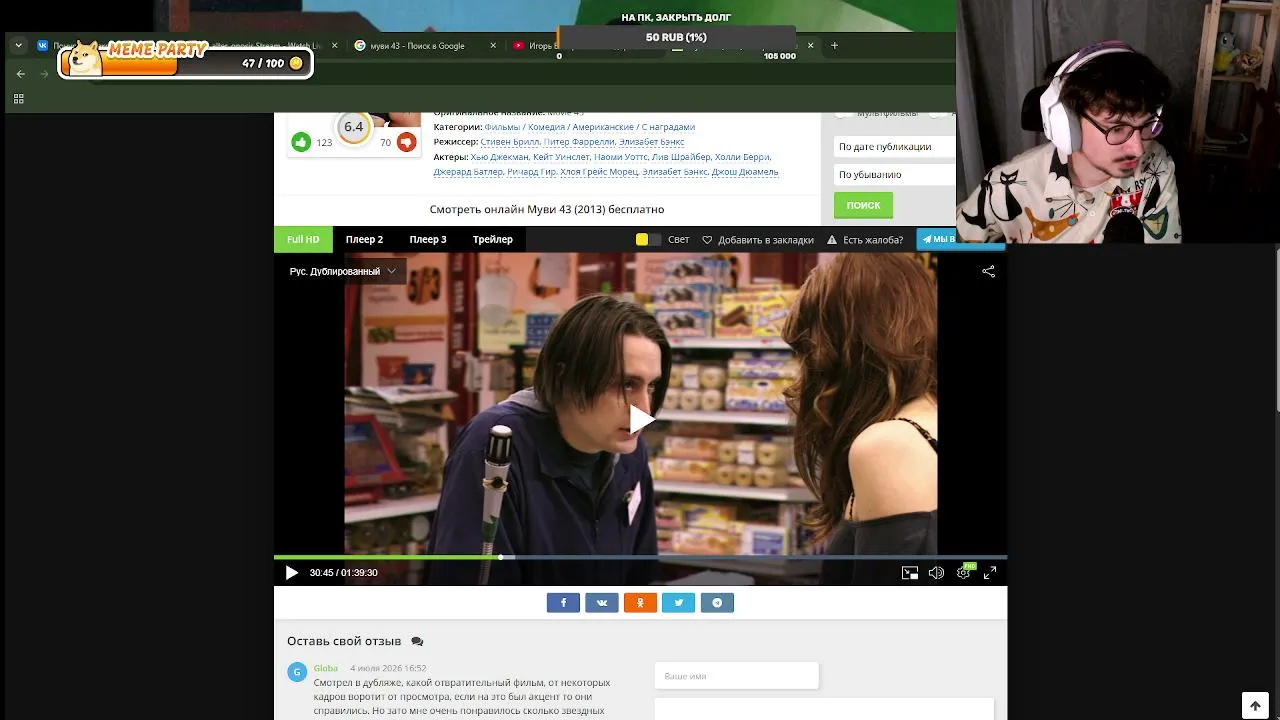Viewport: 1280px width, 720px height.
Task: Click the video progress seek bar
Action: pyautogui.click(x=640, y=557)
